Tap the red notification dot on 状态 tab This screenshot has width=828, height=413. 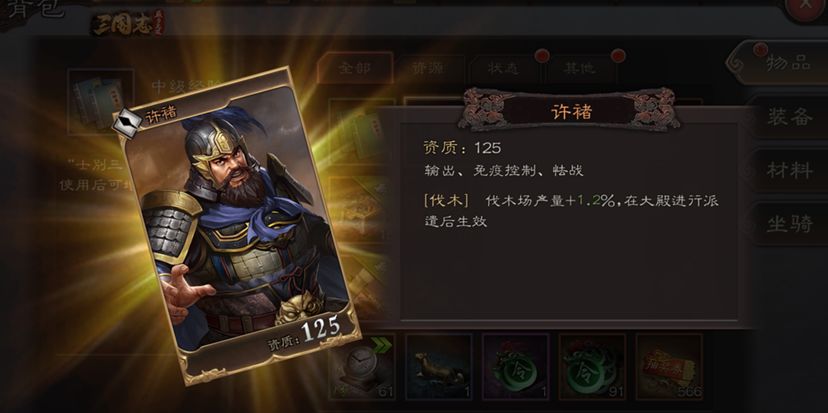click(542, 55)
